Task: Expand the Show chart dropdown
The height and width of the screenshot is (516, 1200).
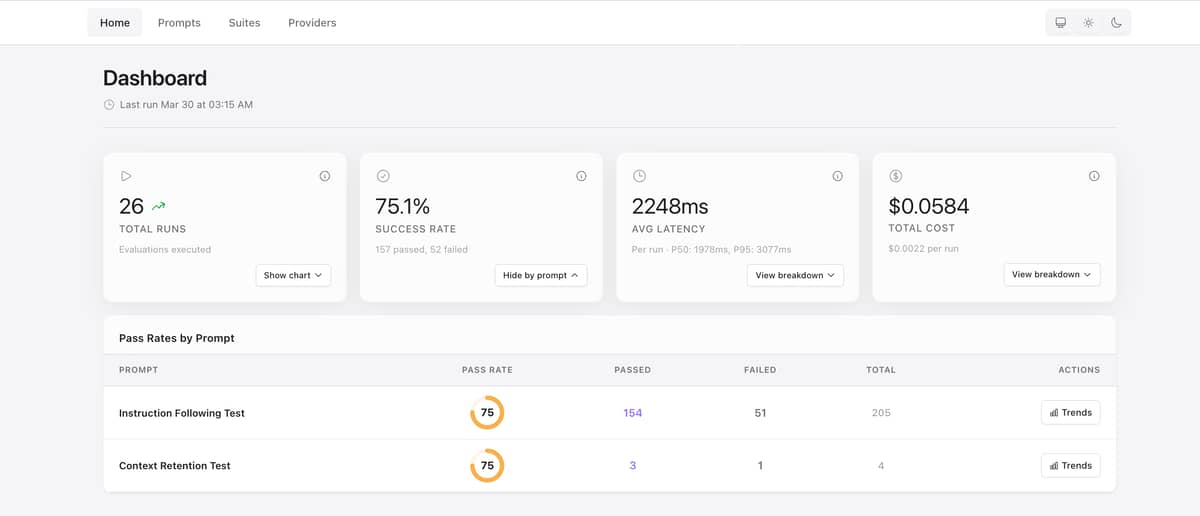Action: click(293, 275)
